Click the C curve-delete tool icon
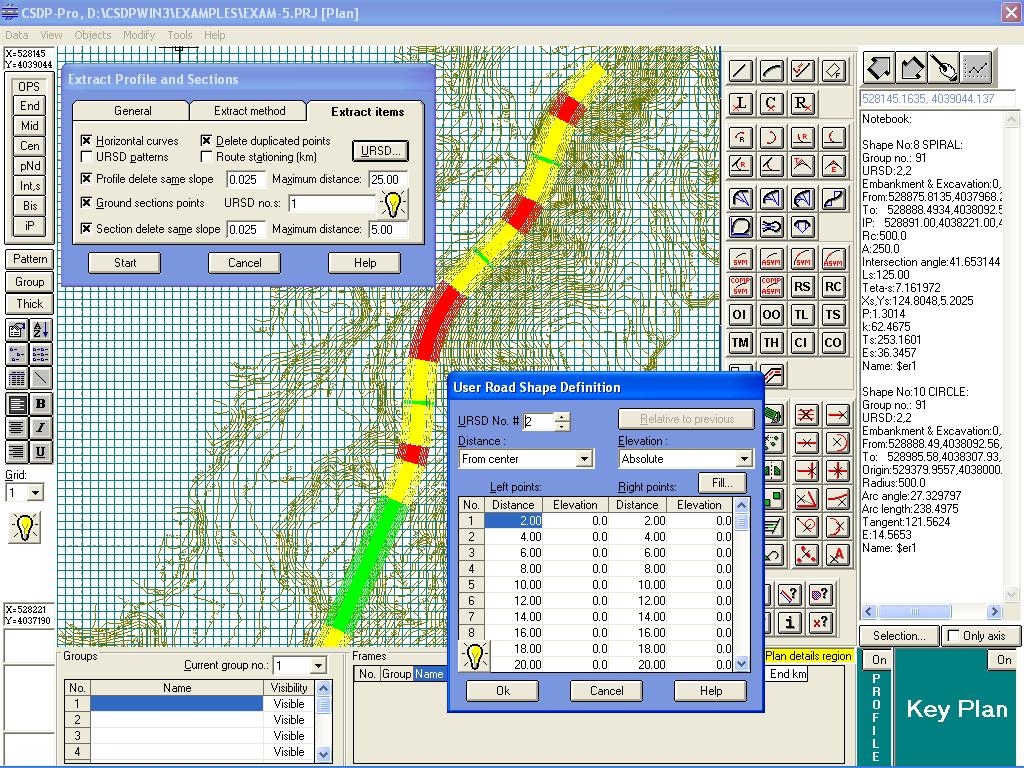The width and height of the screenshot is (1024, 768). point(771,103)
